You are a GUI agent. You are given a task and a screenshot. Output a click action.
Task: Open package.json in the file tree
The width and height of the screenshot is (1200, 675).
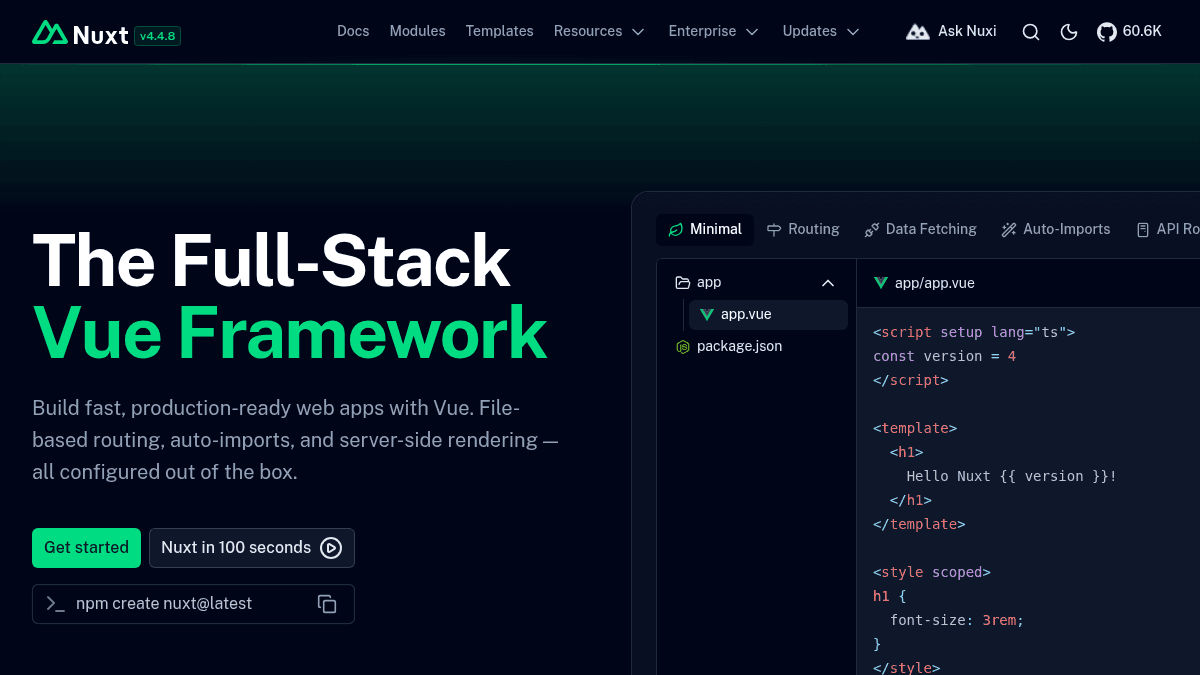point(757,346)
